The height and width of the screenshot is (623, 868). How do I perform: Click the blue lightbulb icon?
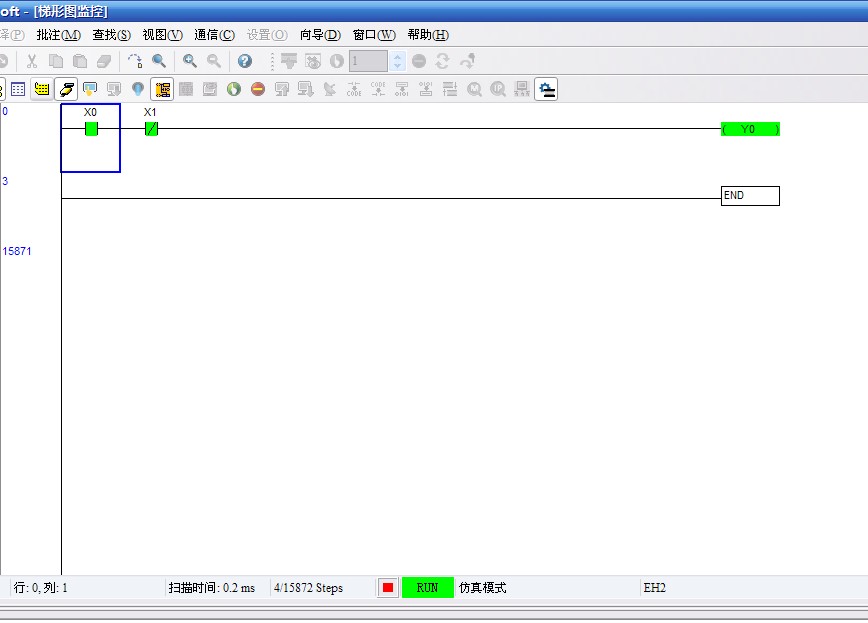click(138, 89)
